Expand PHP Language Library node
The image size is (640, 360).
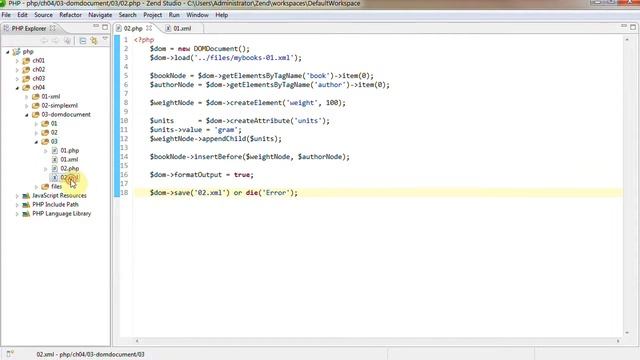tap(17, 213)
